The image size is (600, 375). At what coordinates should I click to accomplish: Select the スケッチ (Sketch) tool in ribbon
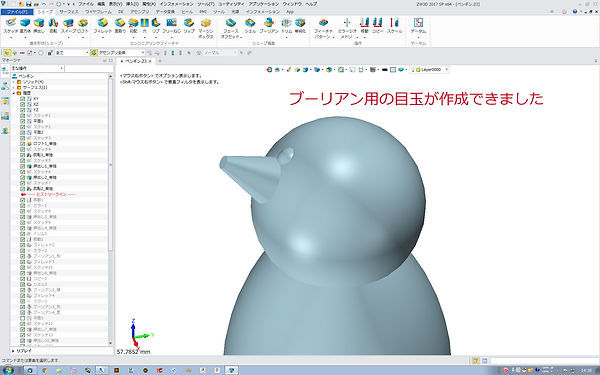point(11,26)
